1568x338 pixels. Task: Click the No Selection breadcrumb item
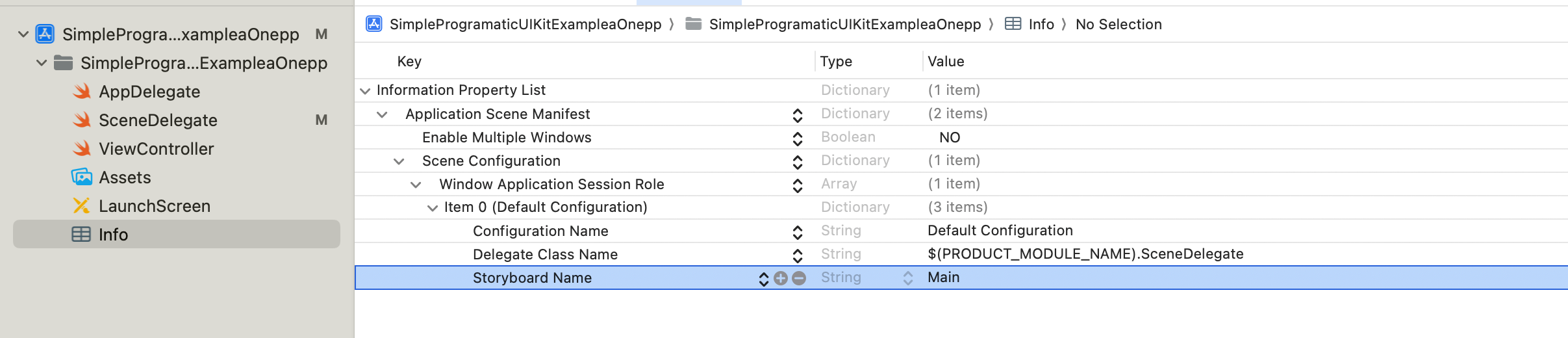pos(1119,24)
